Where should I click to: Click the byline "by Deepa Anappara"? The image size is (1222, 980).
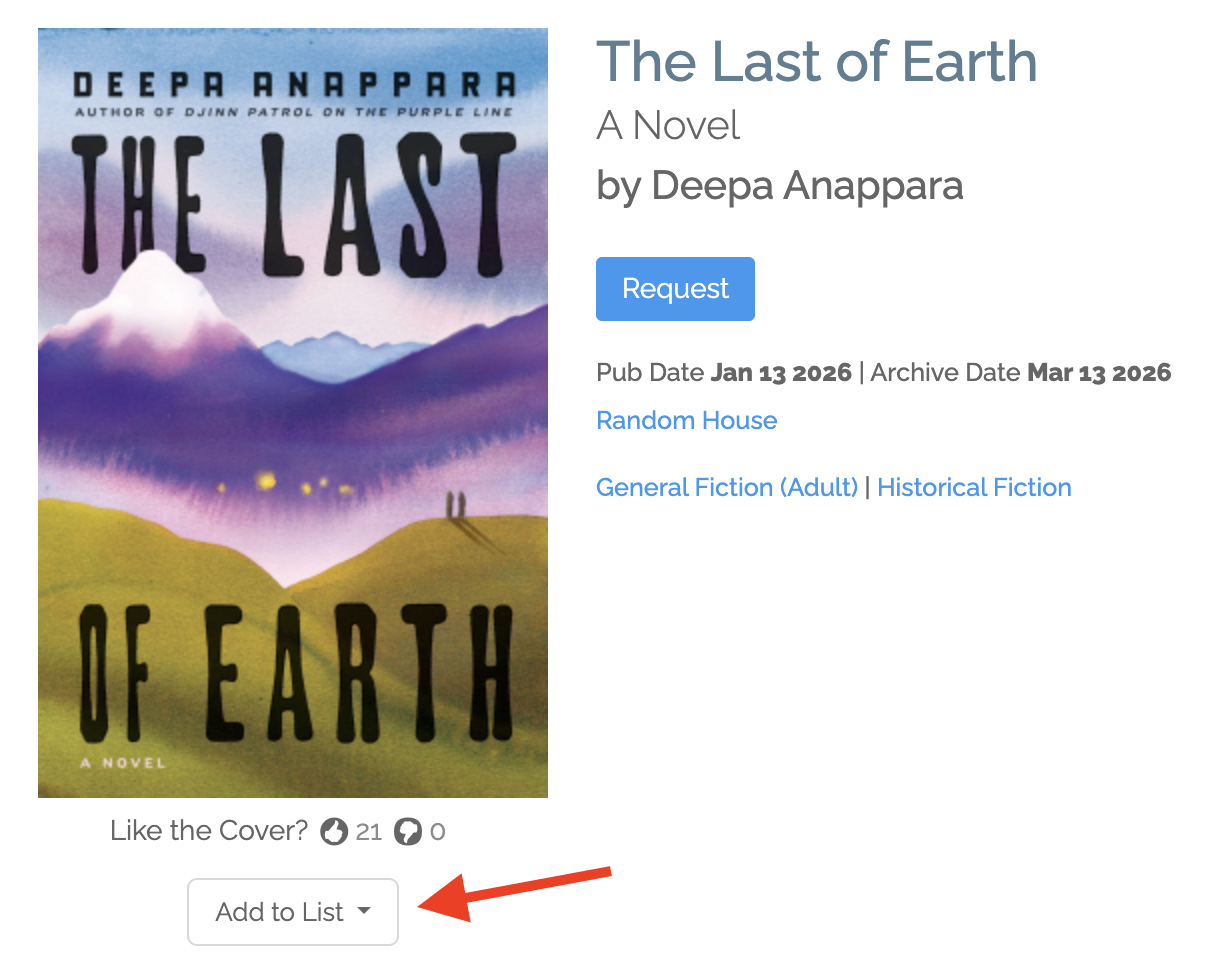[779, 185]
